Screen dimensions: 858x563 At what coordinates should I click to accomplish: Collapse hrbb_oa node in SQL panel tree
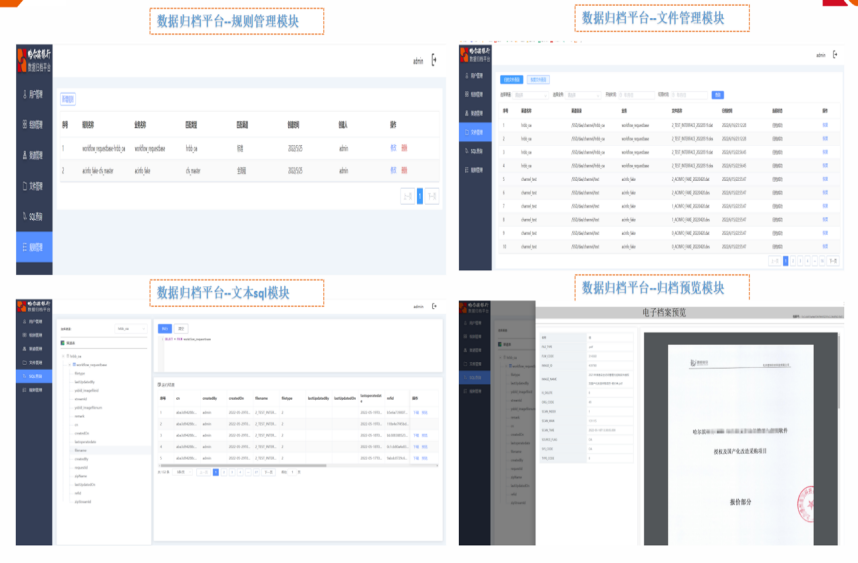63,356
